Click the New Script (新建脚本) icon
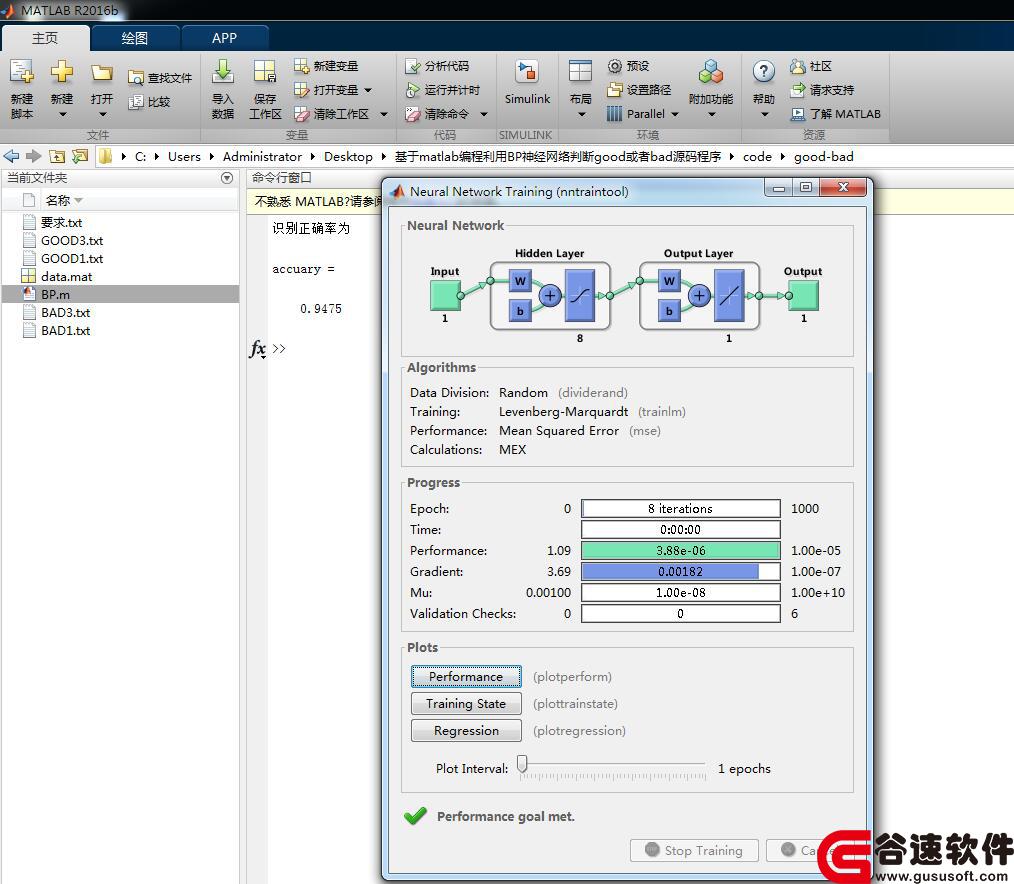Image resolution: width=1014 pixels, height=884 pixels. pos(21,72)
